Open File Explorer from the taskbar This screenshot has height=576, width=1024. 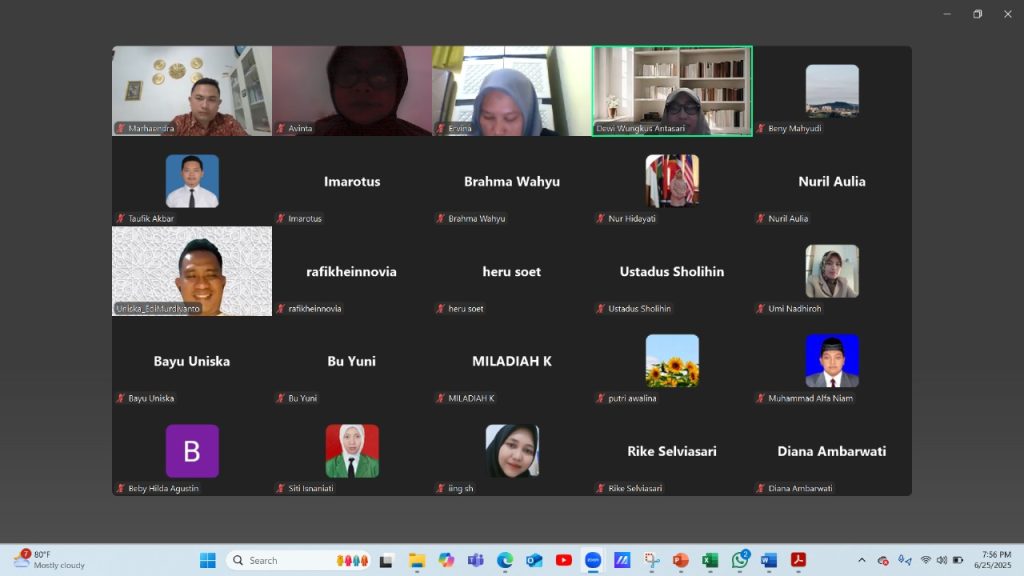tap(417, 560)
